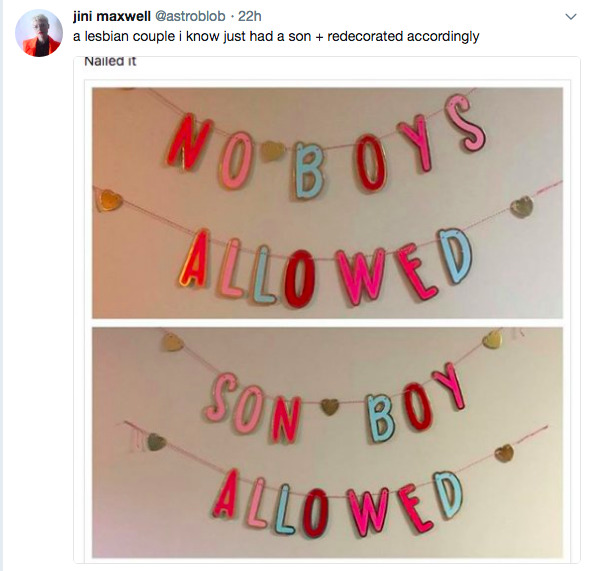Click gold heart above the word SON
This screenshot has width=591, height=571.
[x=173, y=343]
